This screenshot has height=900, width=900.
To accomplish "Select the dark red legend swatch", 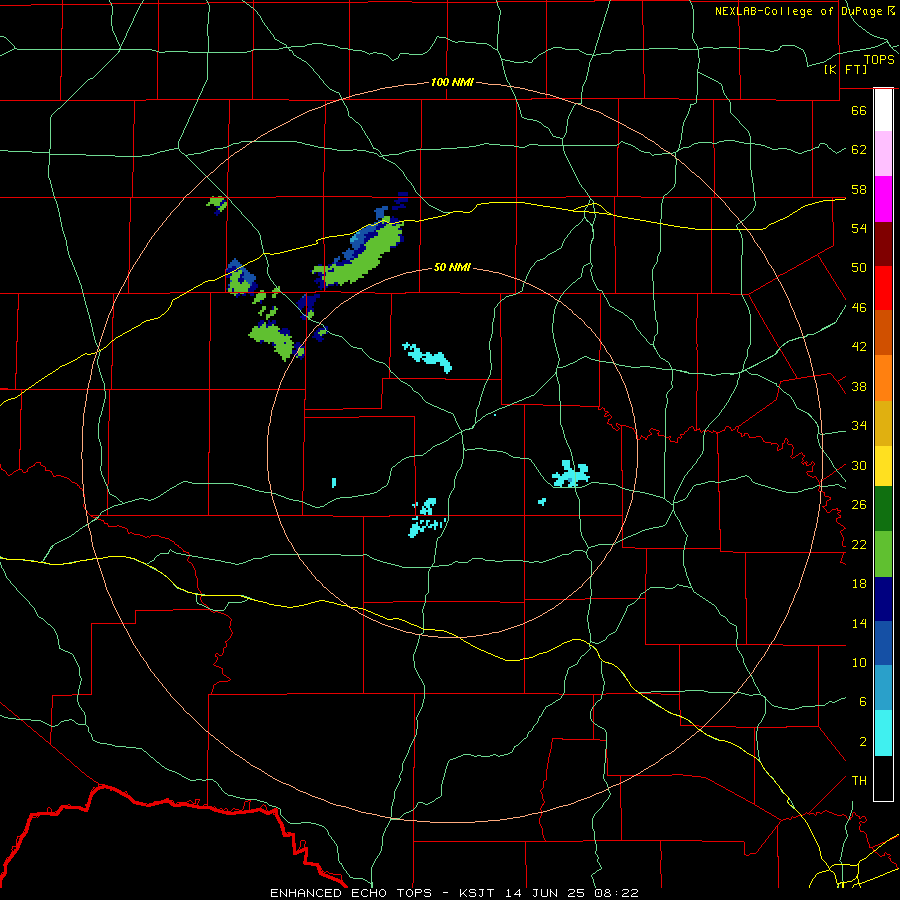I will point(883,244).
